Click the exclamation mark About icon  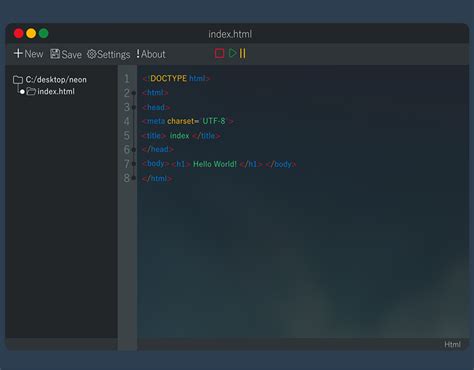(x=138, y=54)
